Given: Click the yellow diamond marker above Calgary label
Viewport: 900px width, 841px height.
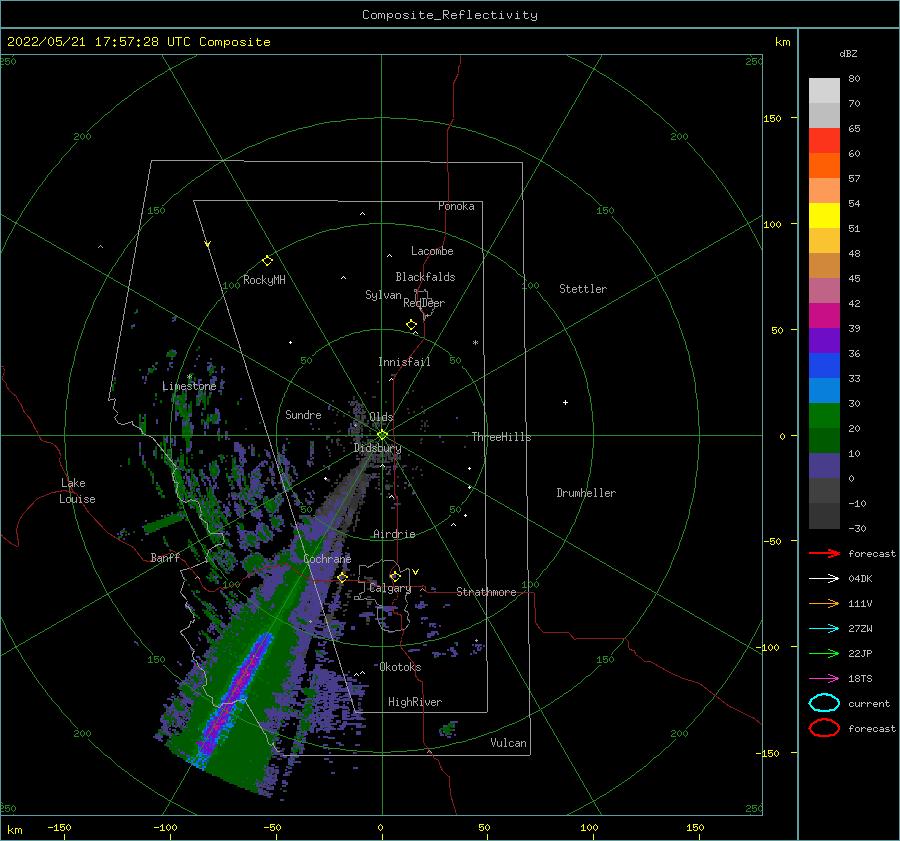Looking at the screenshot, I should (395, 576).
